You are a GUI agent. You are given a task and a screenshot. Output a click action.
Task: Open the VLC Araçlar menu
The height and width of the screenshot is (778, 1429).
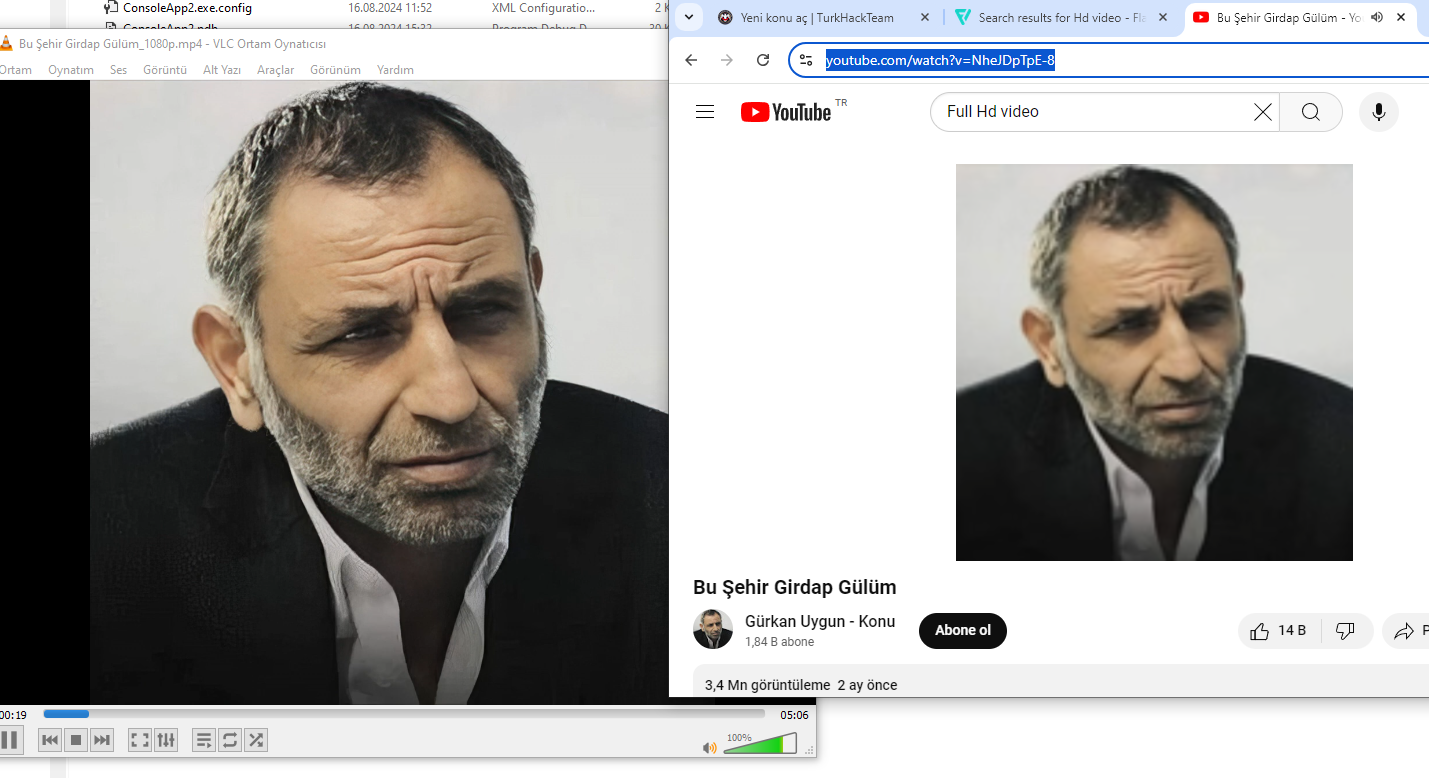coord(276,70)
